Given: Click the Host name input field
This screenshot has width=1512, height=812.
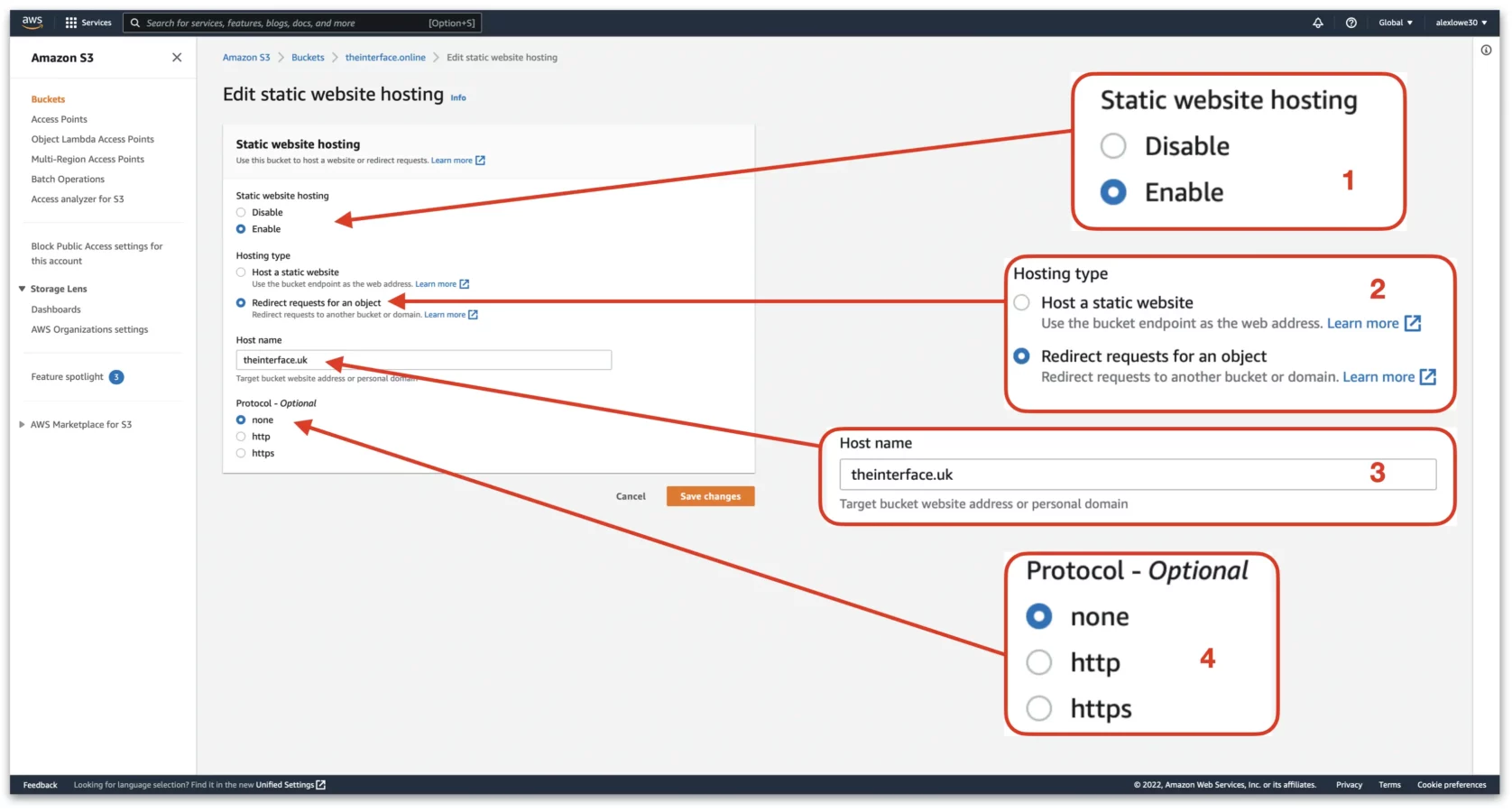Looking at the screenshot, I should [x=424, y=360].
